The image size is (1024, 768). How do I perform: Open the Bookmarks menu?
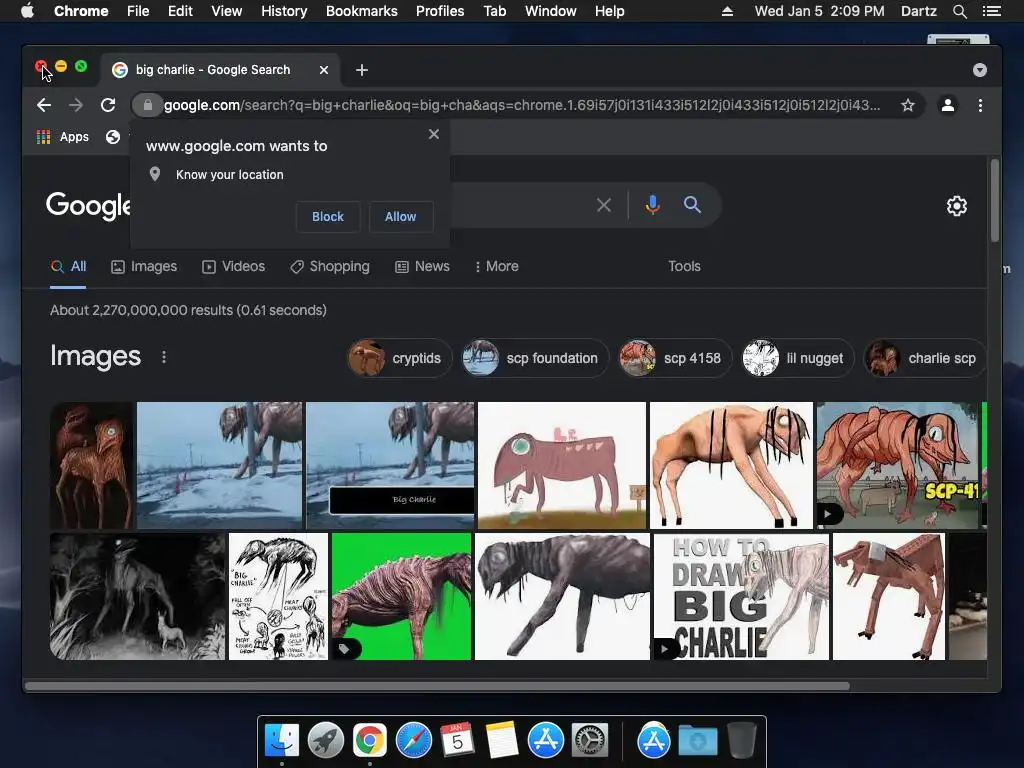click(362, 11)
